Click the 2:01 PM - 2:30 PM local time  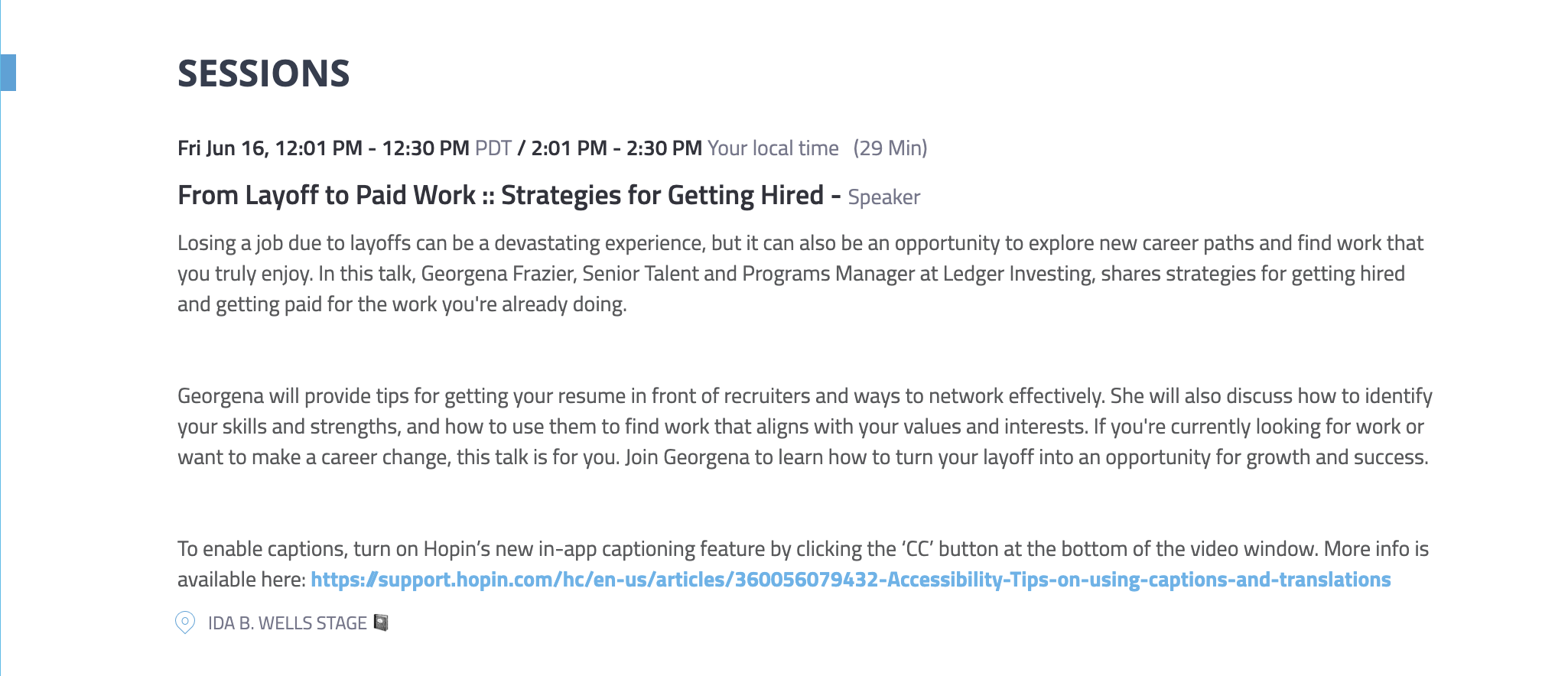616,148
